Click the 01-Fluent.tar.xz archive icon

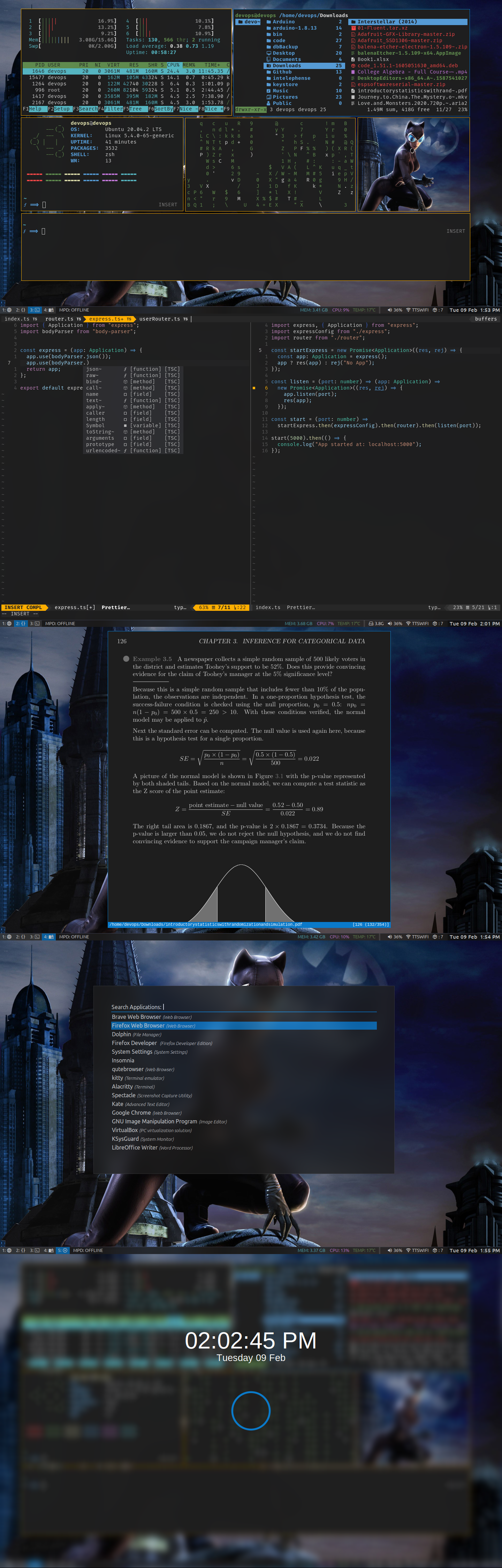click(x=353, y=28)
